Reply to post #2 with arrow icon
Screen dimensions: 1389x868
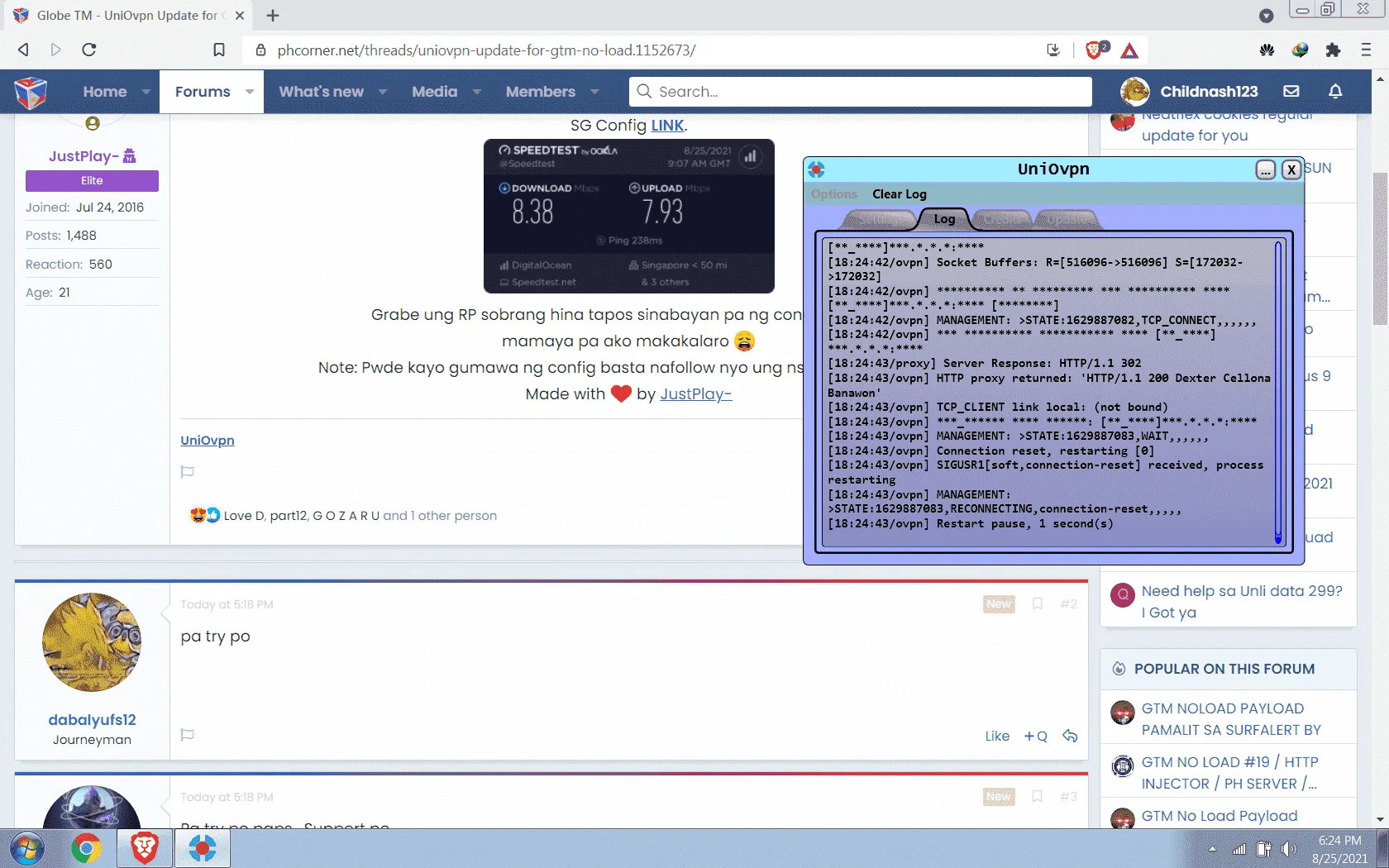click(1071, 736)
